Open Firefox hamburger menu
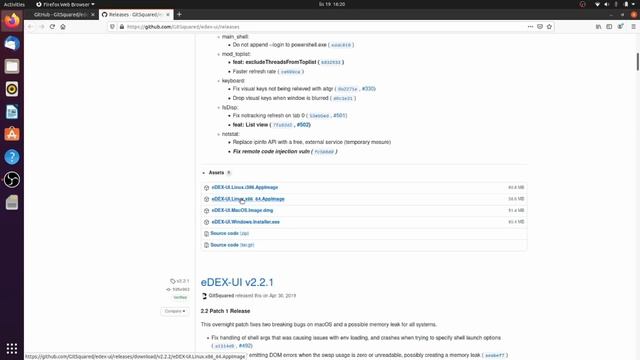The image size is (640, 360). (633, 27)
